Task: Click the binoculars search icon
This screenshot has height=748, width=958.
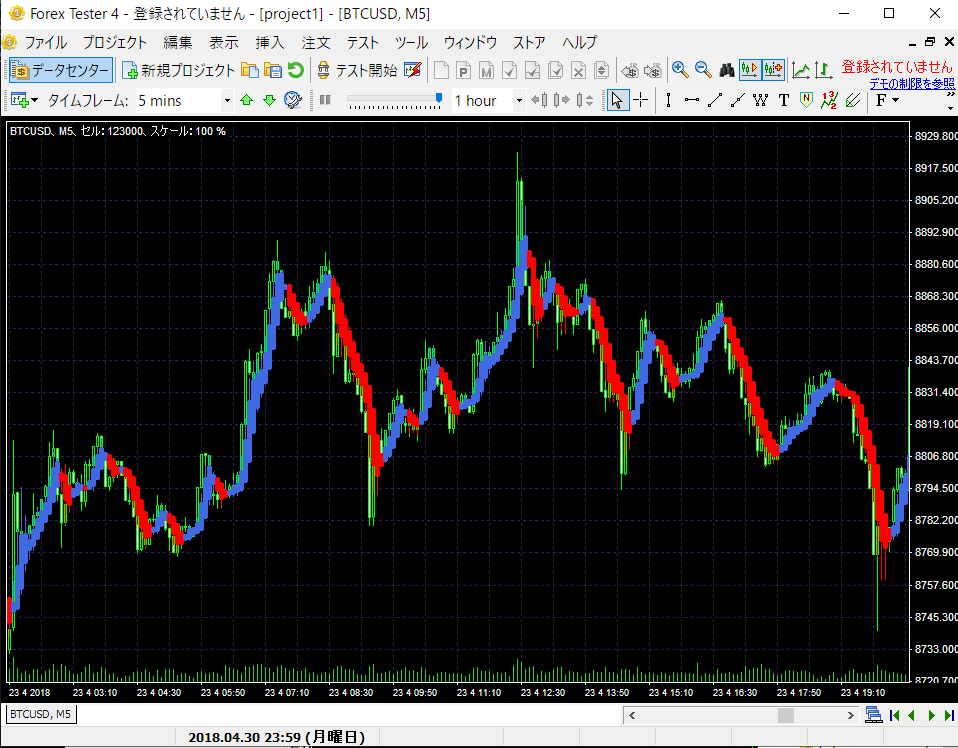Action: pyautogui.click(x=727, y=70)
